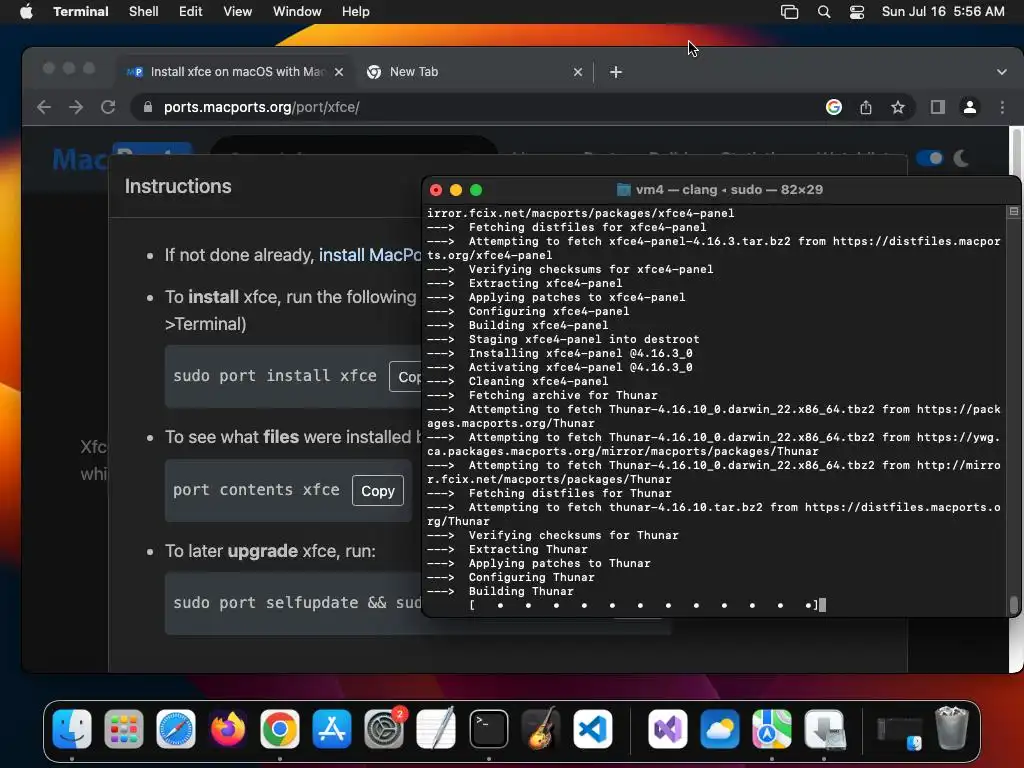Open Safari from the Dock
Screen dimensions: 1024x768
coord(176,729)
